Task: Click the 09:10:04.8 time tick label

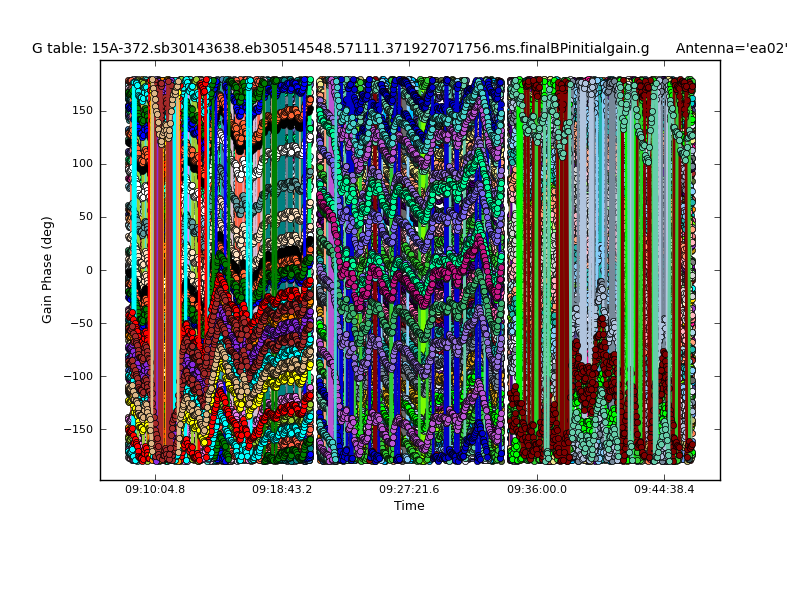Action: [x=155, y=490]
